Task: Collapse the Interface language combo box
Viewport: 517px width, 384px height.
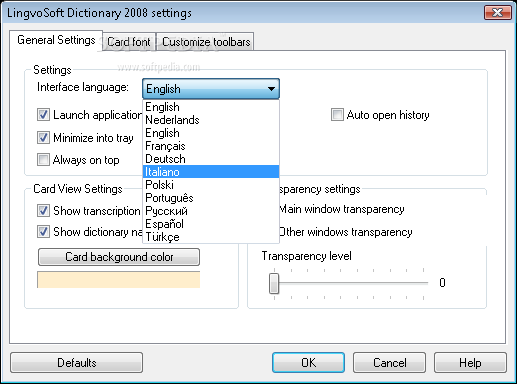Action: click(x=211, y=89)
